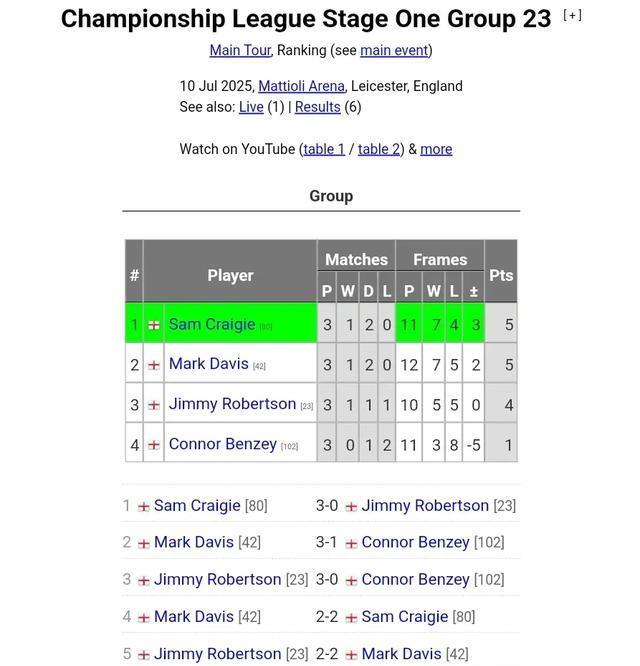Click England flag icon next to Sam Craigie in standings
Viewport: 640px width, 666px height.
pyautogui.click(x=154, y=325)
